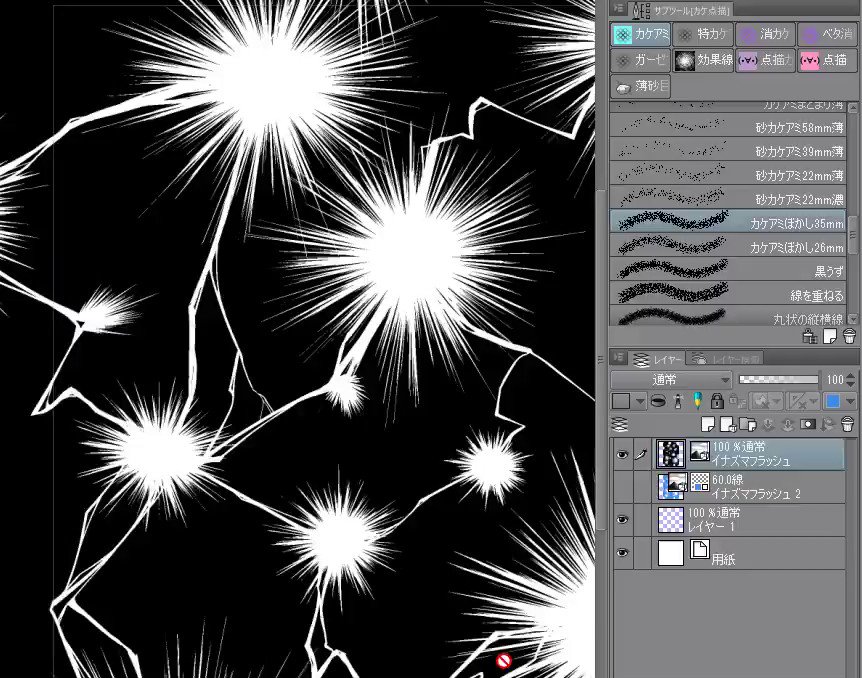This screenshot has height=678, width=862.
Task: Click the イナズマフラッシュ image material icon
Action: (699, 451)
